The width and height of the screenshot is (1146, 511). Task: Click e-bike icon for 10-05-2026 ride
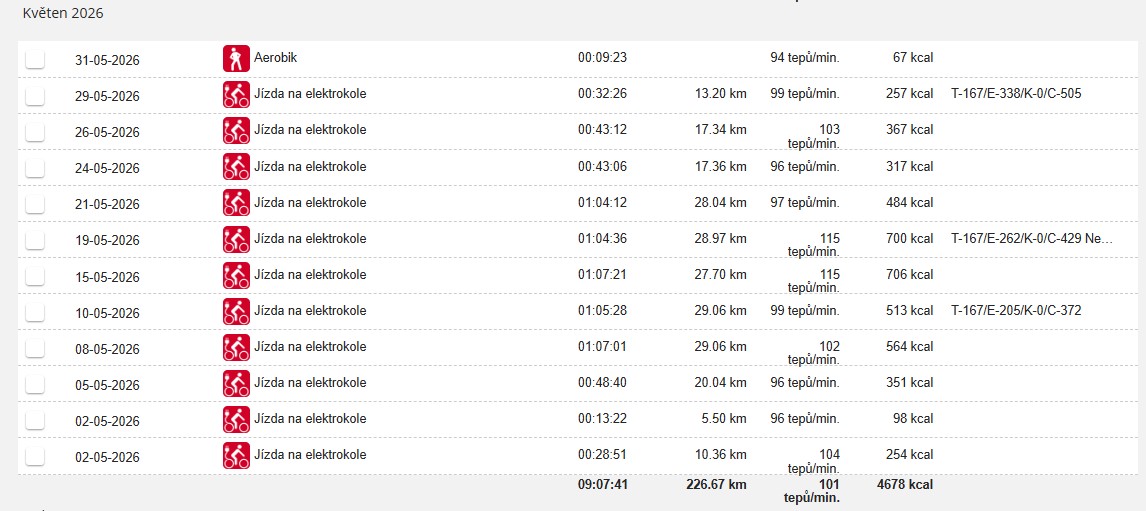tap(236, 311)
